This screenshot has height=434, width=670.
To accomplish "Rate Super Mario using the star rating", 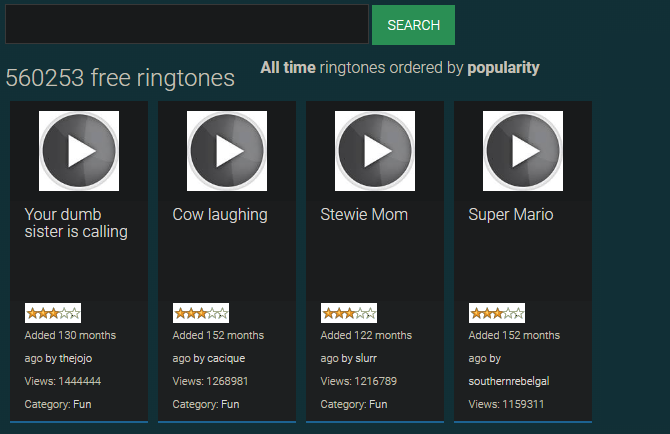I will tap(497, 313).
